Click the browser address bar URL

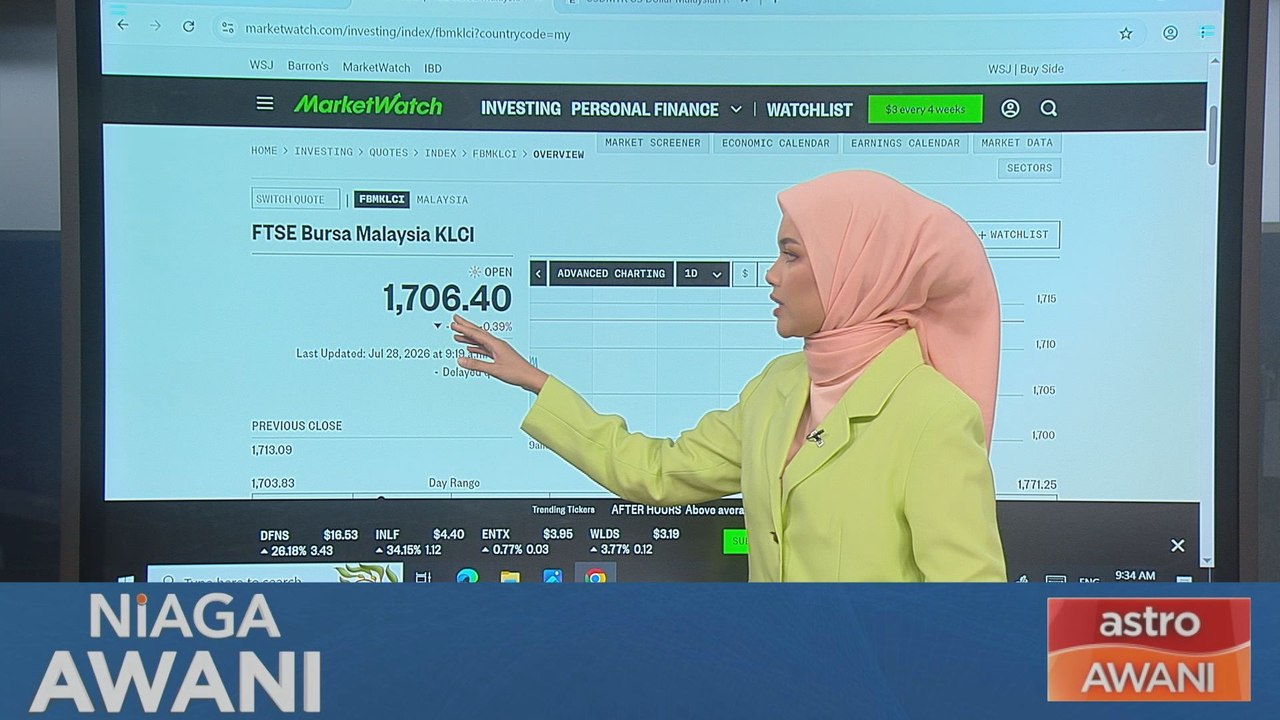[408, 33]
